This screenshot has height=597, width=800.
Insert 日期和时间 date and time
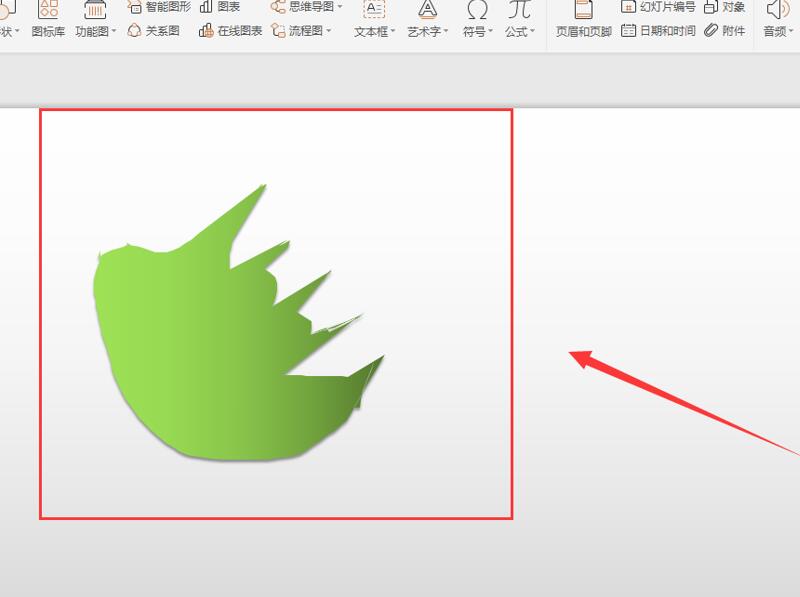[x=658, y=31]
